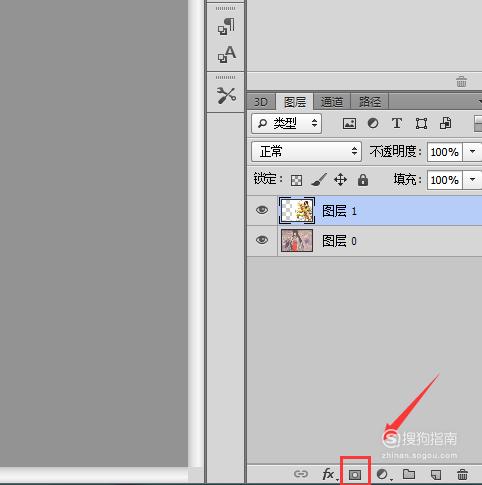Click the 填充 label
The width and height of the screenshot is (482, 485).
coord(407,180)
